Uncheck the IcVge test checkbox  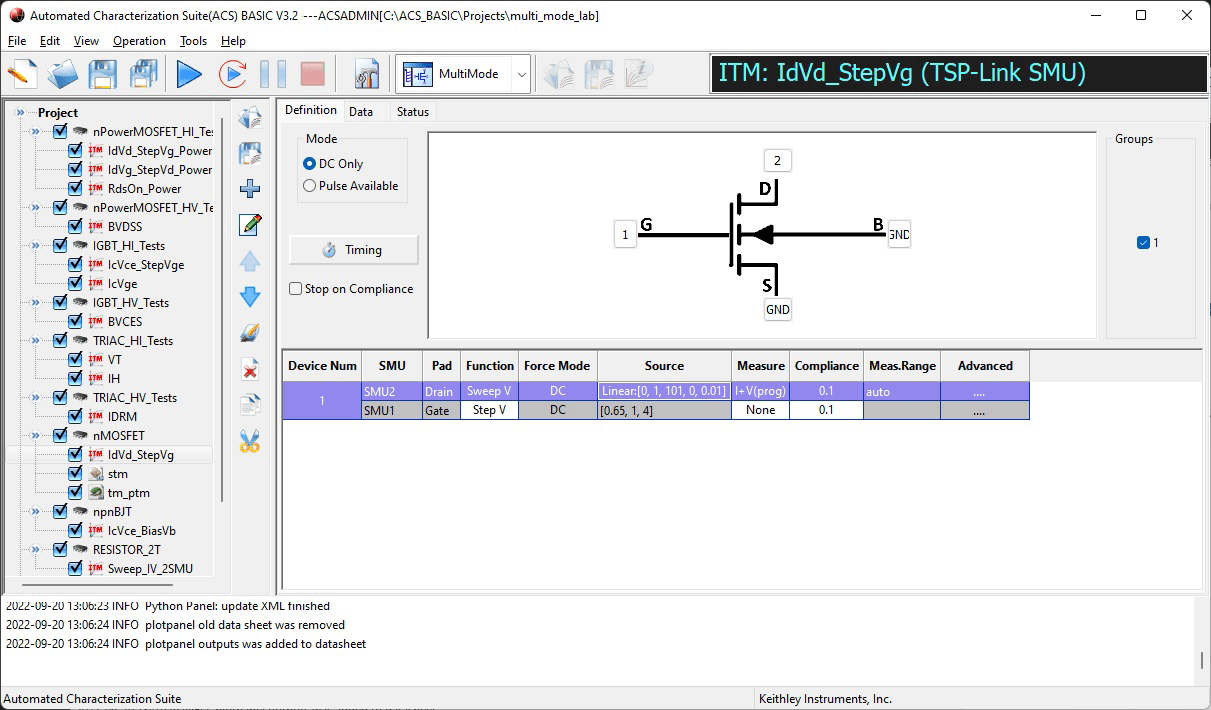(75, 284)
